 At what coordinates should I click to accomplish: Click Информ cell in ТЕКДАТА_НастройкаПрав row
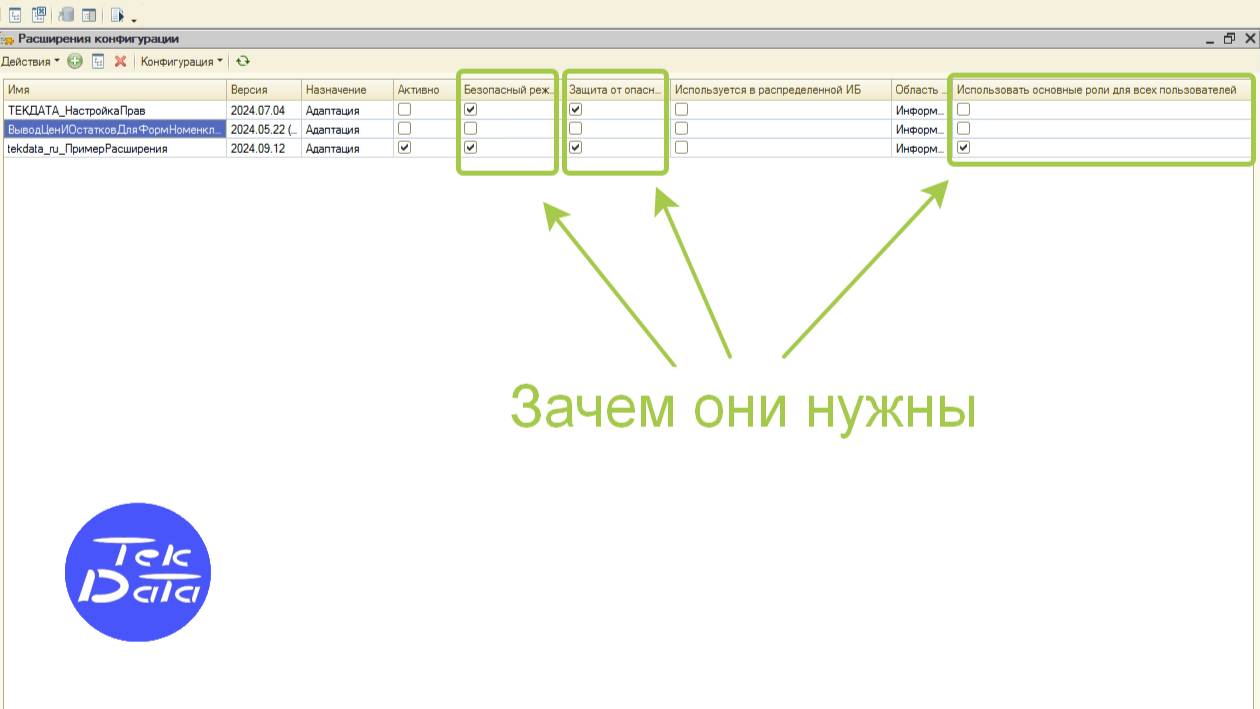coord(919,110)
